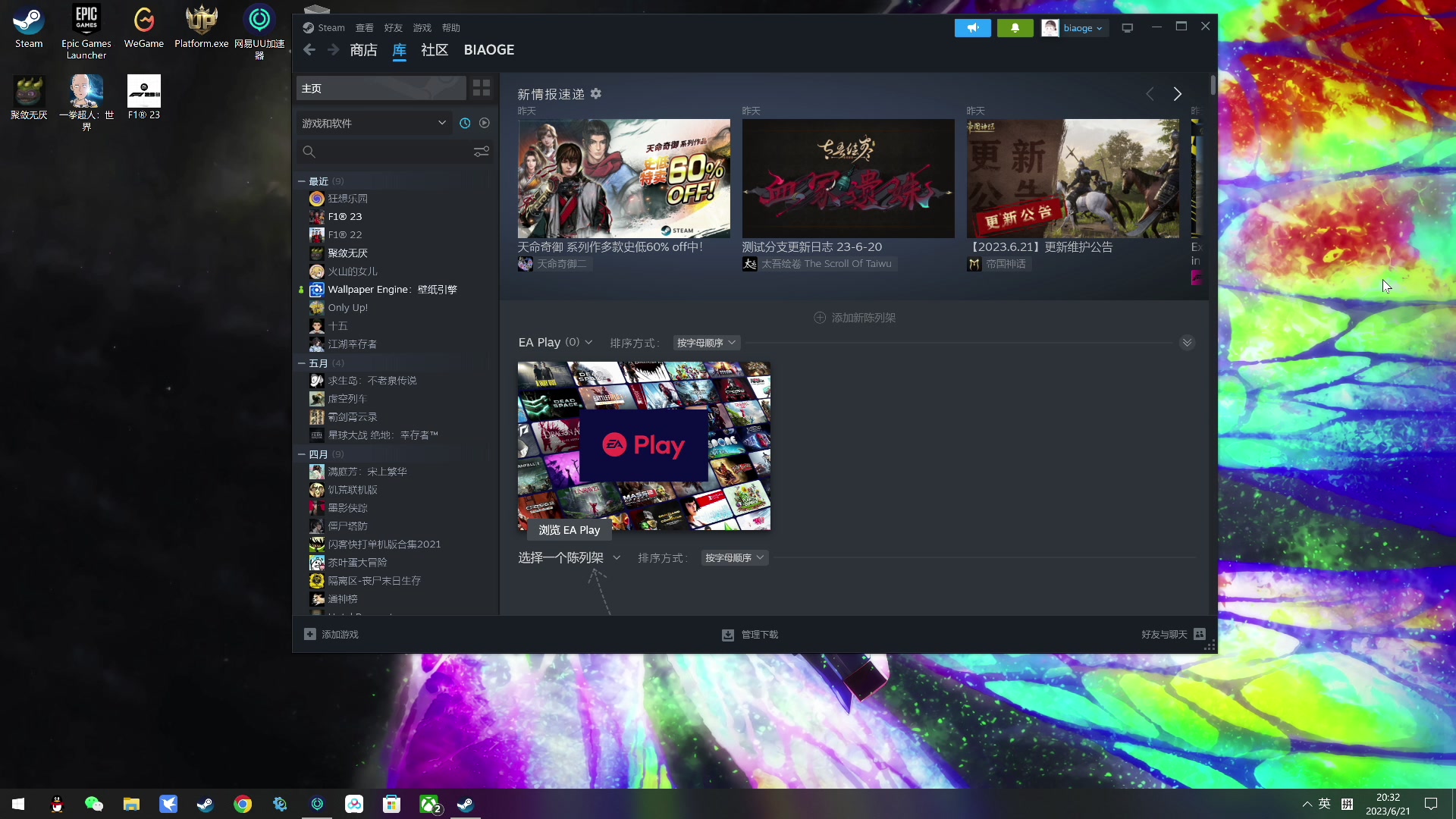The width and height of the screenshot is (1456, 819).
Task: Click the library content scrollbar
Action: 1213,85
